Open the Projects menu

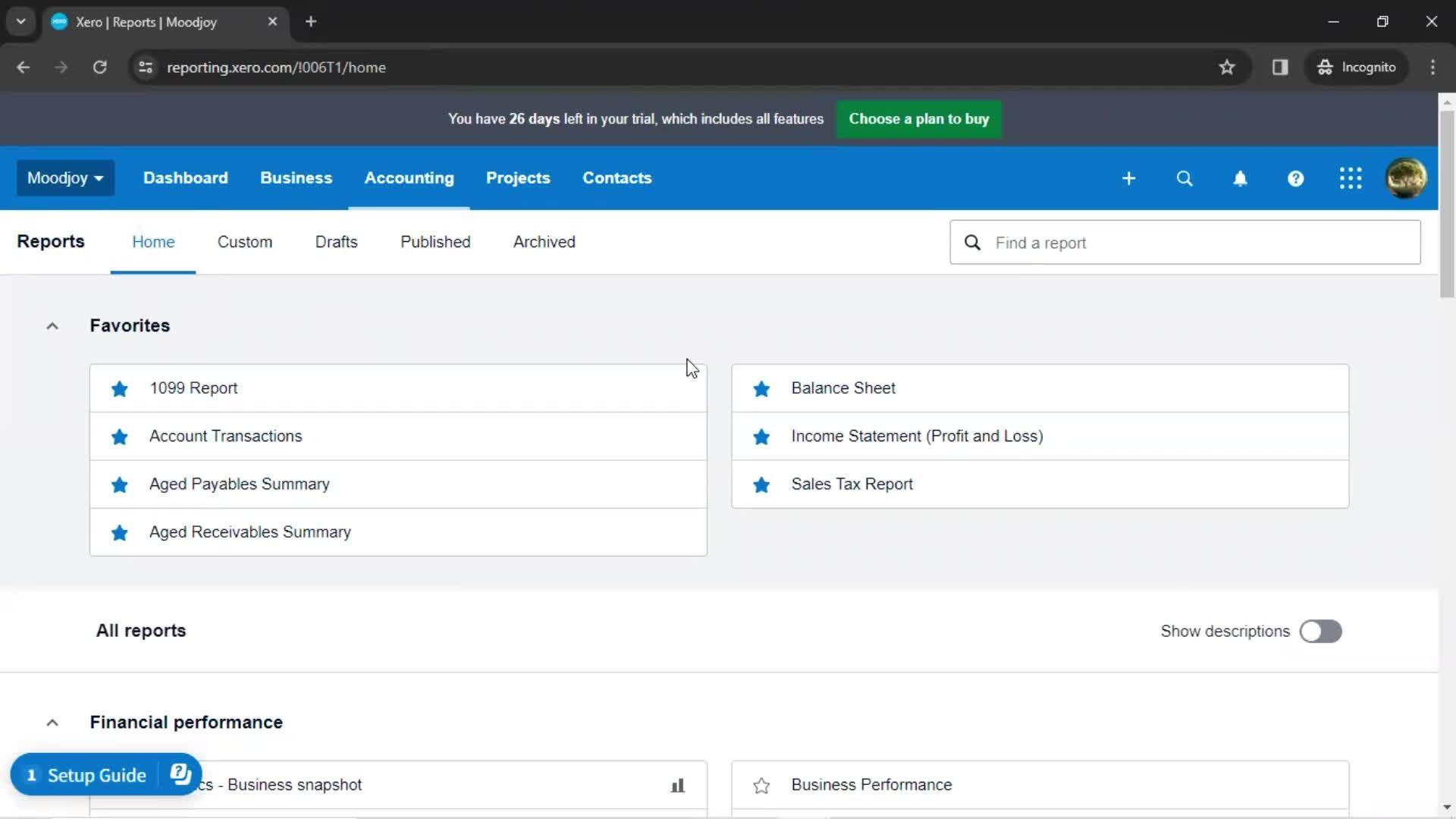pos(518,178)
